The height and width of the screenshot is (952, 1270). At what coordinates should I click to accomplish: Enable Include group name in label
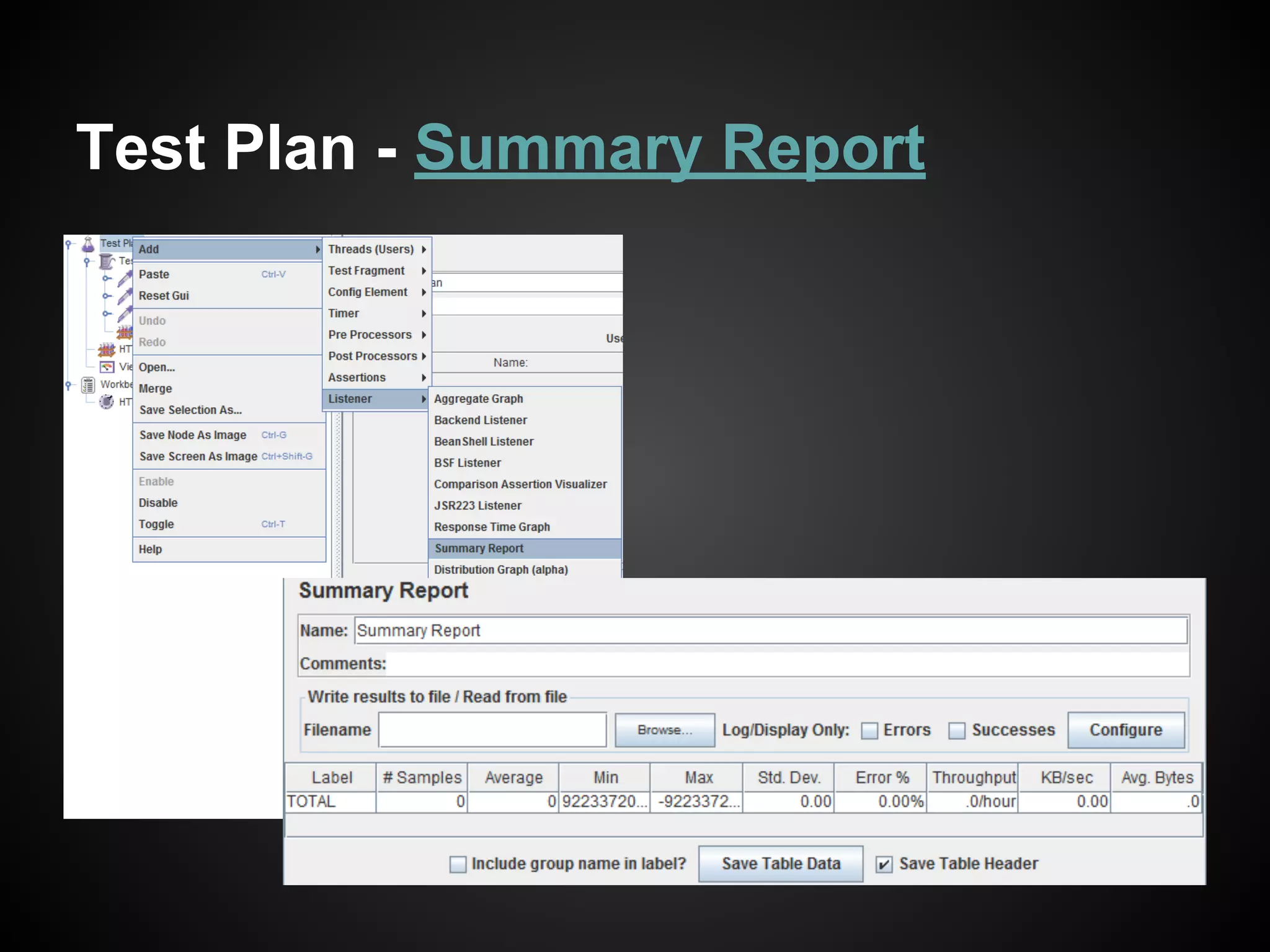point(458,864)
